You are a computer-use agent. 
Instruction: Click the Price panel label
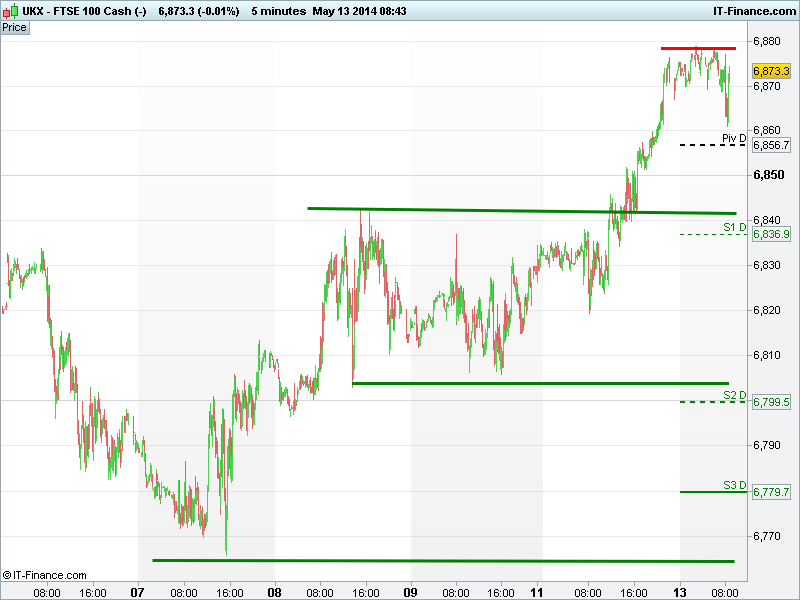pos(15,27)
